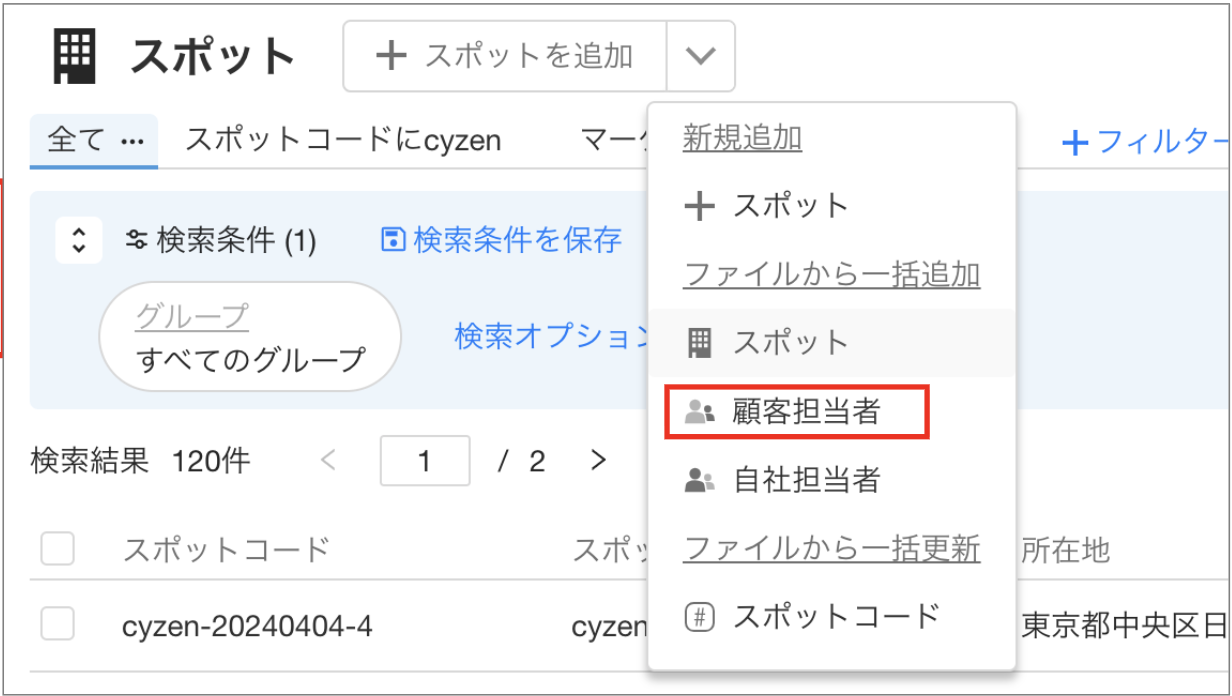
Task: Choose 顧客担当者 in the dropdown menu
Action: [831, 411]
